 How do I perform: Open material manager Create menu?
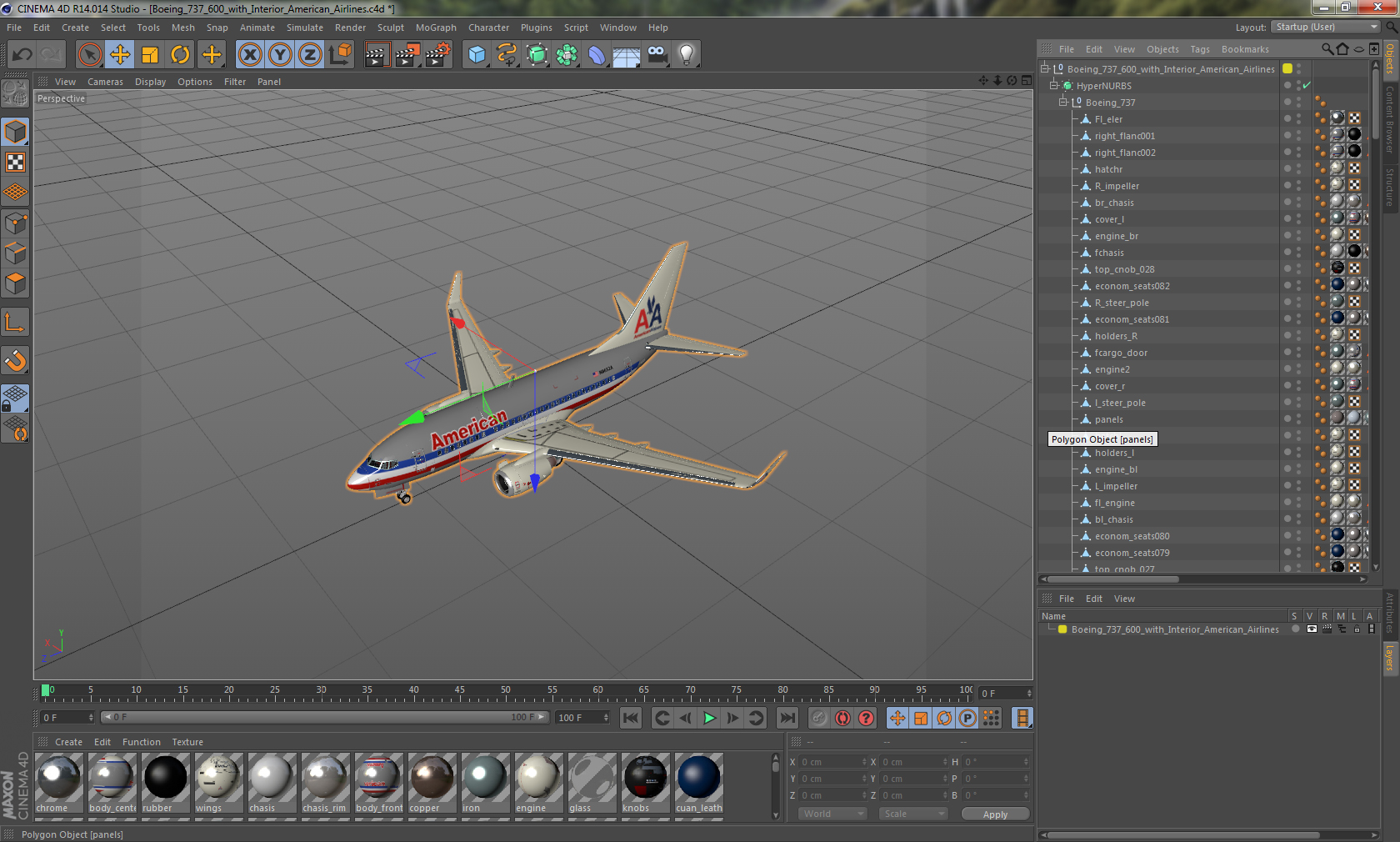click(68, 742)
